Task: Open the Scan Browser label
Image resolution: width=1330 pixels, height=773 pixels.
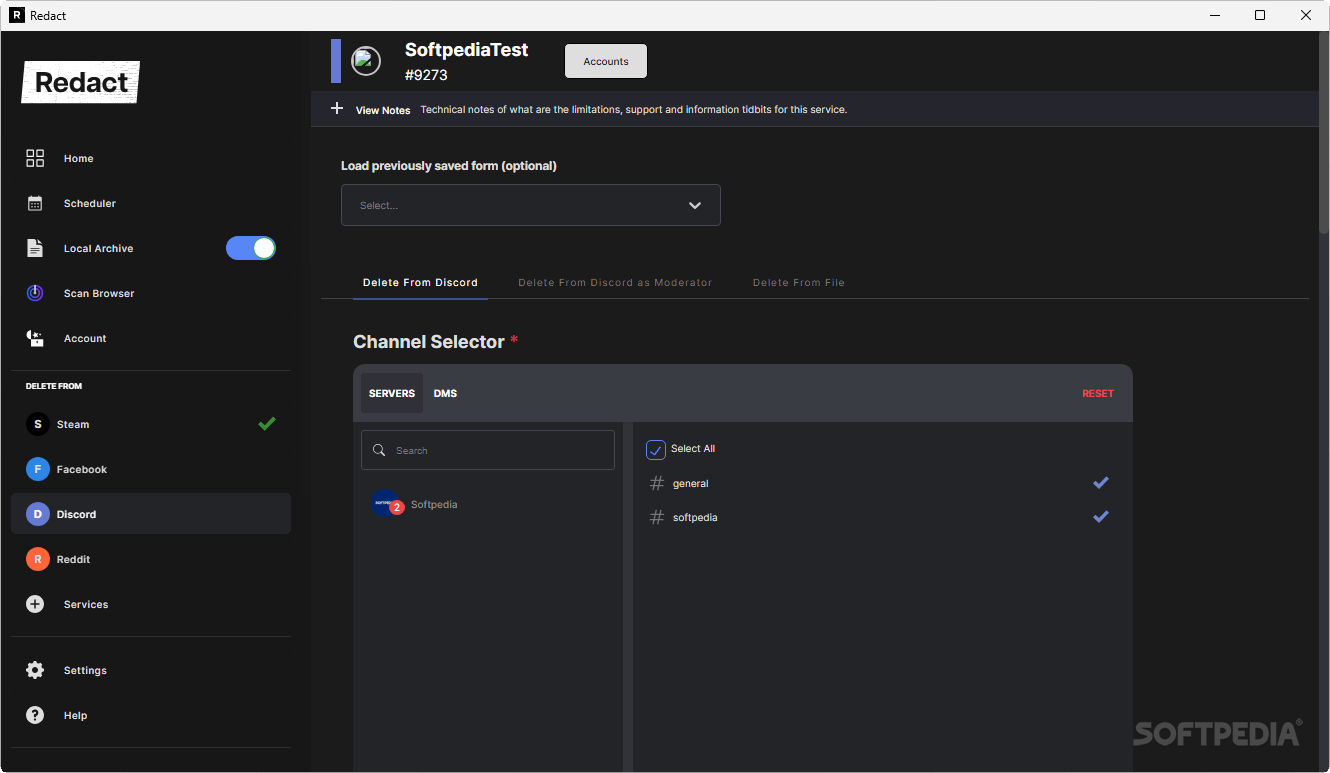Action: tap(99, 293)
